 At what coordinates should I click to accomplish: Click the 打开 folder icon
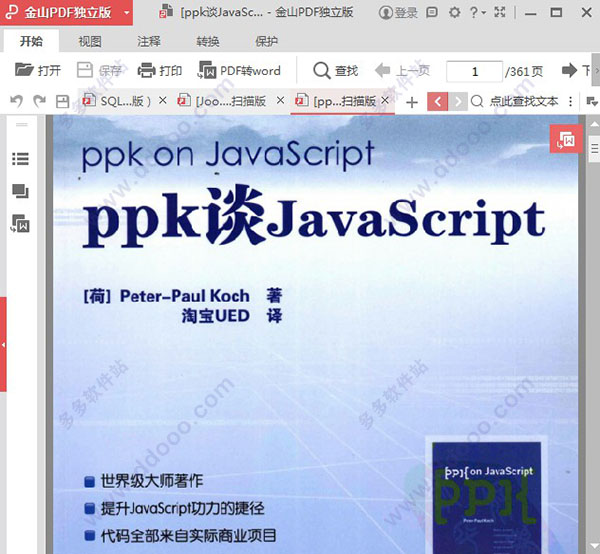24,70
